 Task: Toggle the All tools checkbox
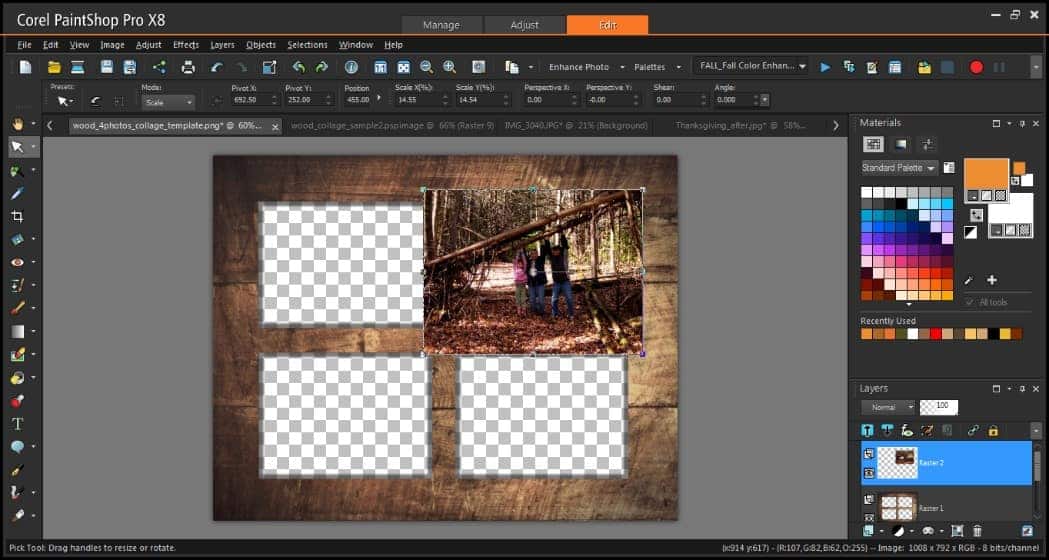[x=970, y=302]
